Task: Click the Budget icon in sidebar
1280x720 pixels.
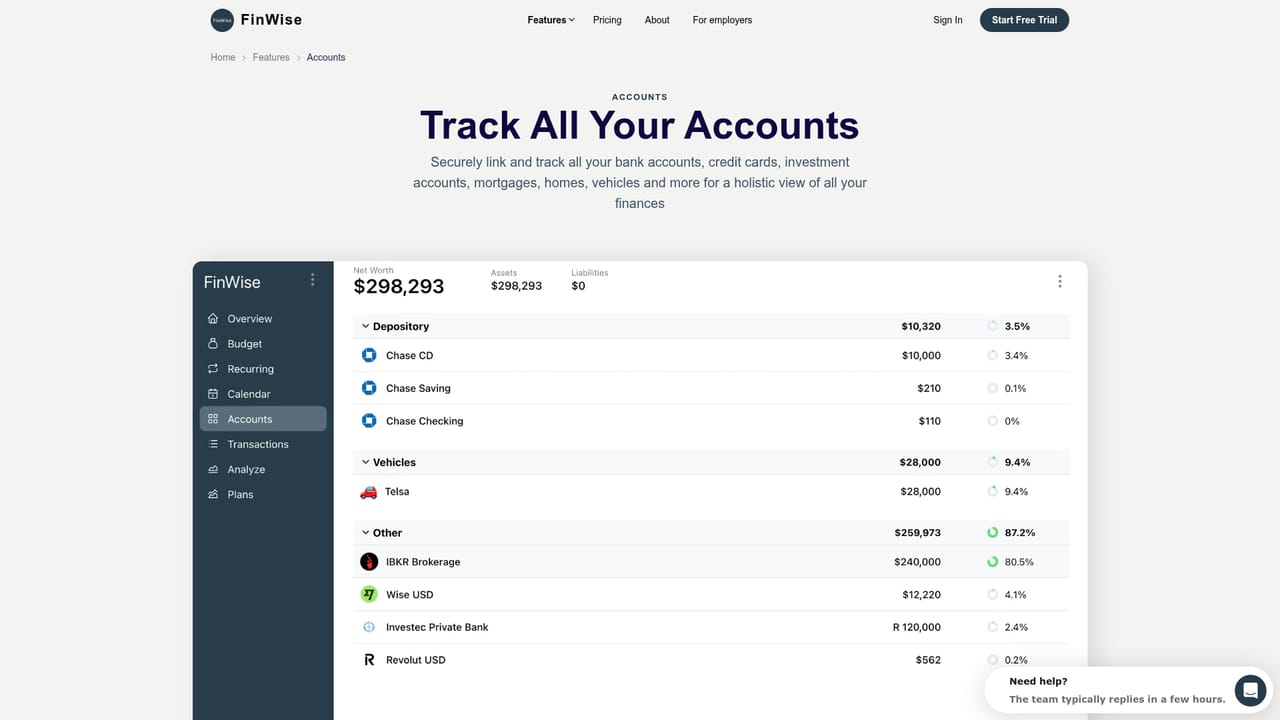Action: pyautogui.click(x=213, y=344)
